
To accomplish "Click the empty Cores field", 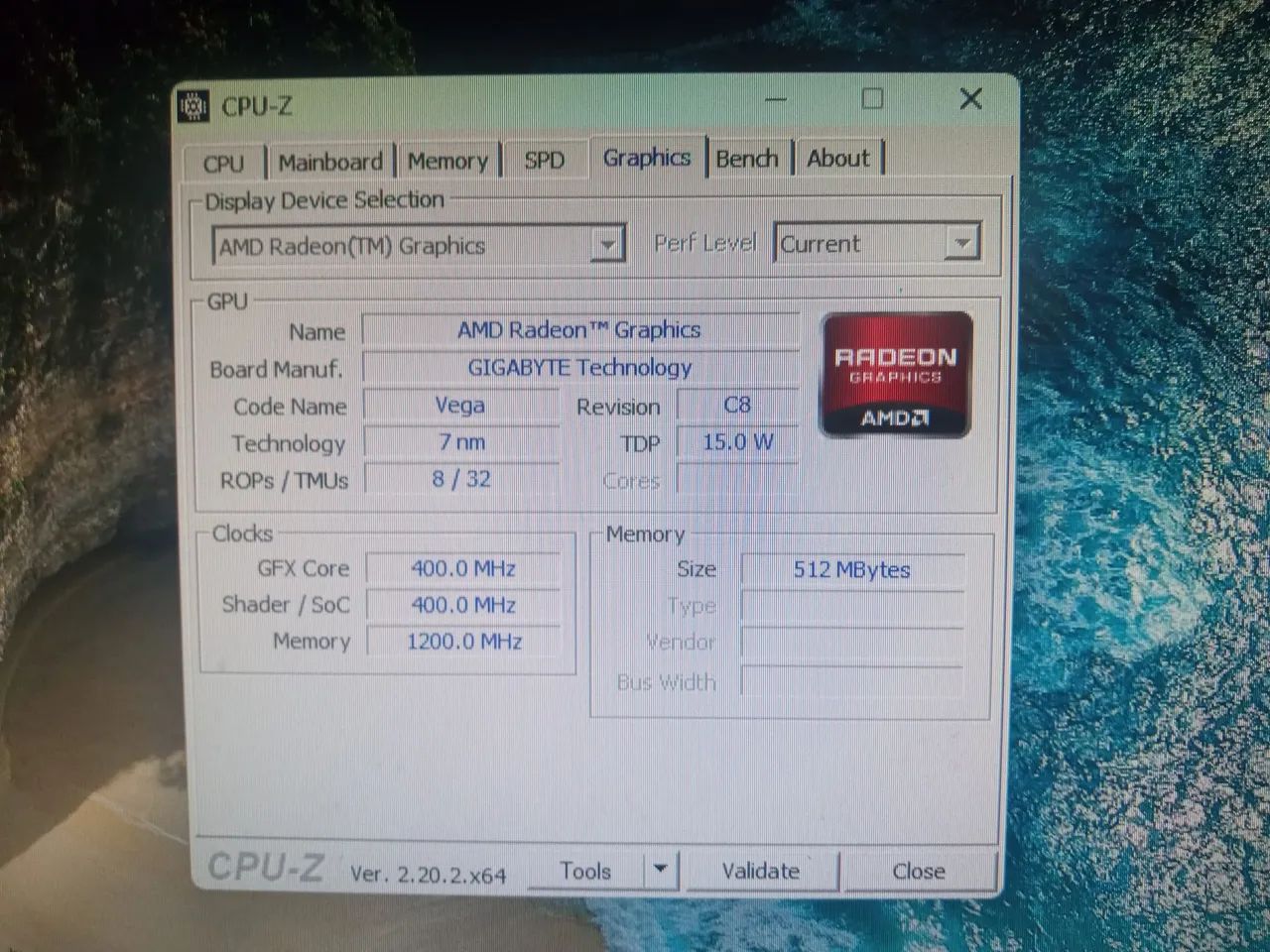I will [737, 480].
